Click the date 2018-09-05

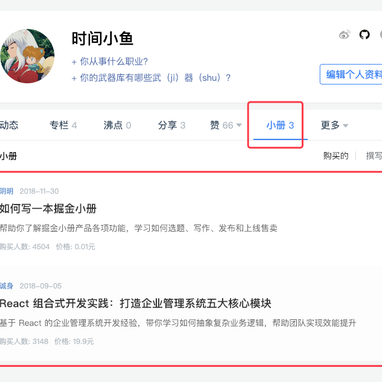click(x=41, y=286)
